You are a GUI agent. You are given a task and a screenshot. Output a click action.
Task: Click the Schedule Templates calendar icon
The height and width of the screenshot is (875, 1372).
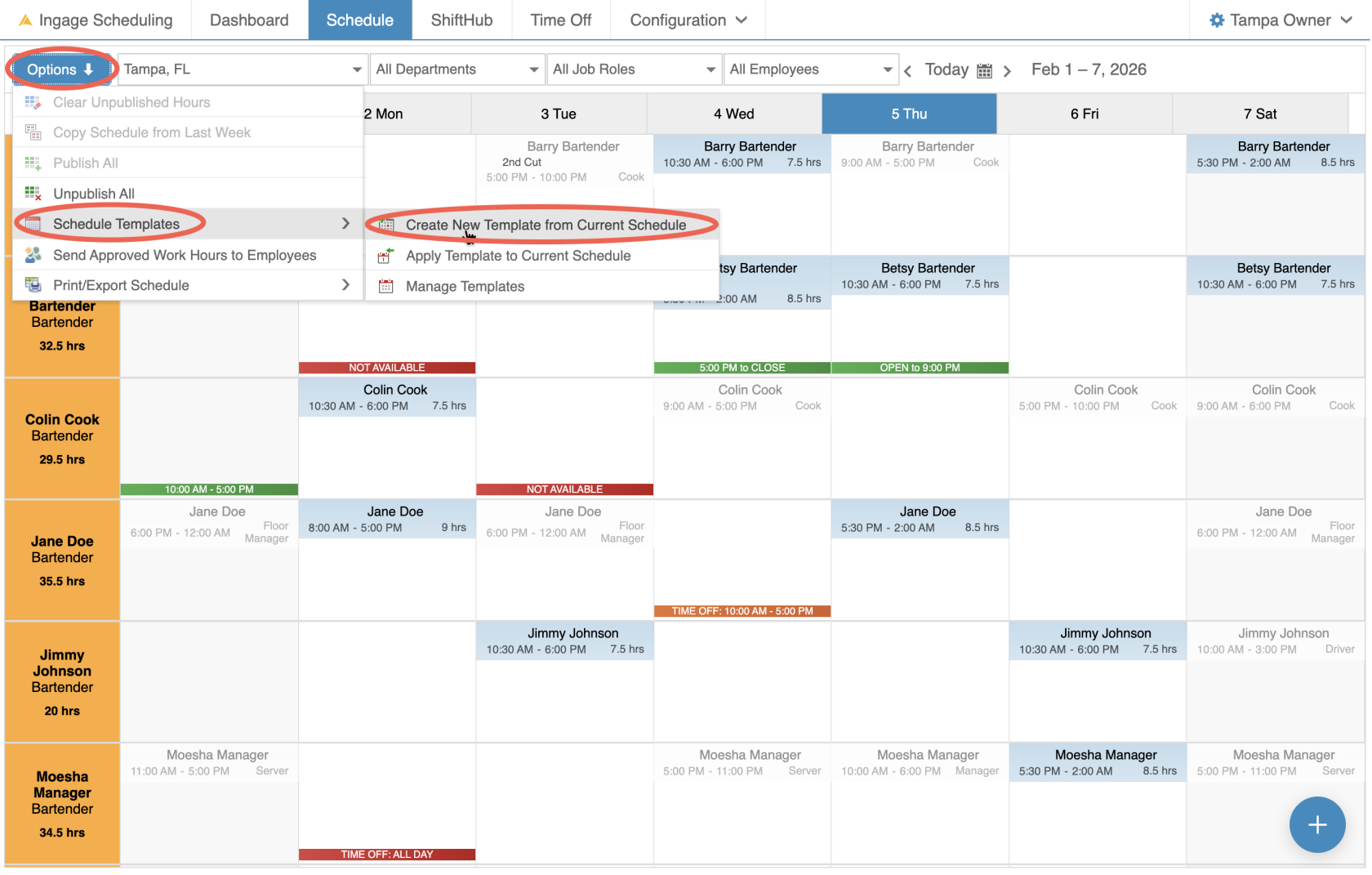point(33,224)
